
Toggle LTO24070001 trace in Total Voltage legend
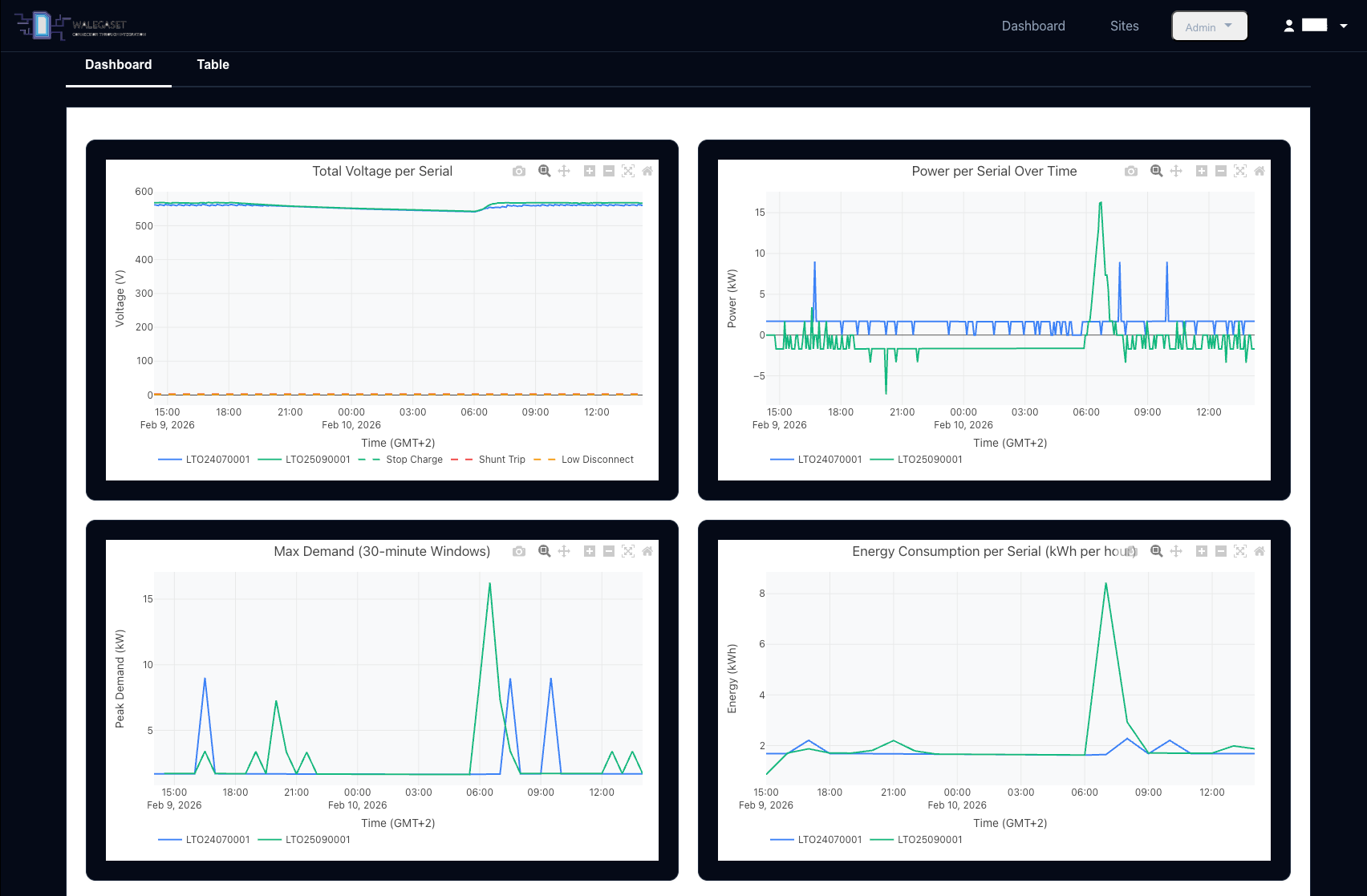(x=205, y=460)
